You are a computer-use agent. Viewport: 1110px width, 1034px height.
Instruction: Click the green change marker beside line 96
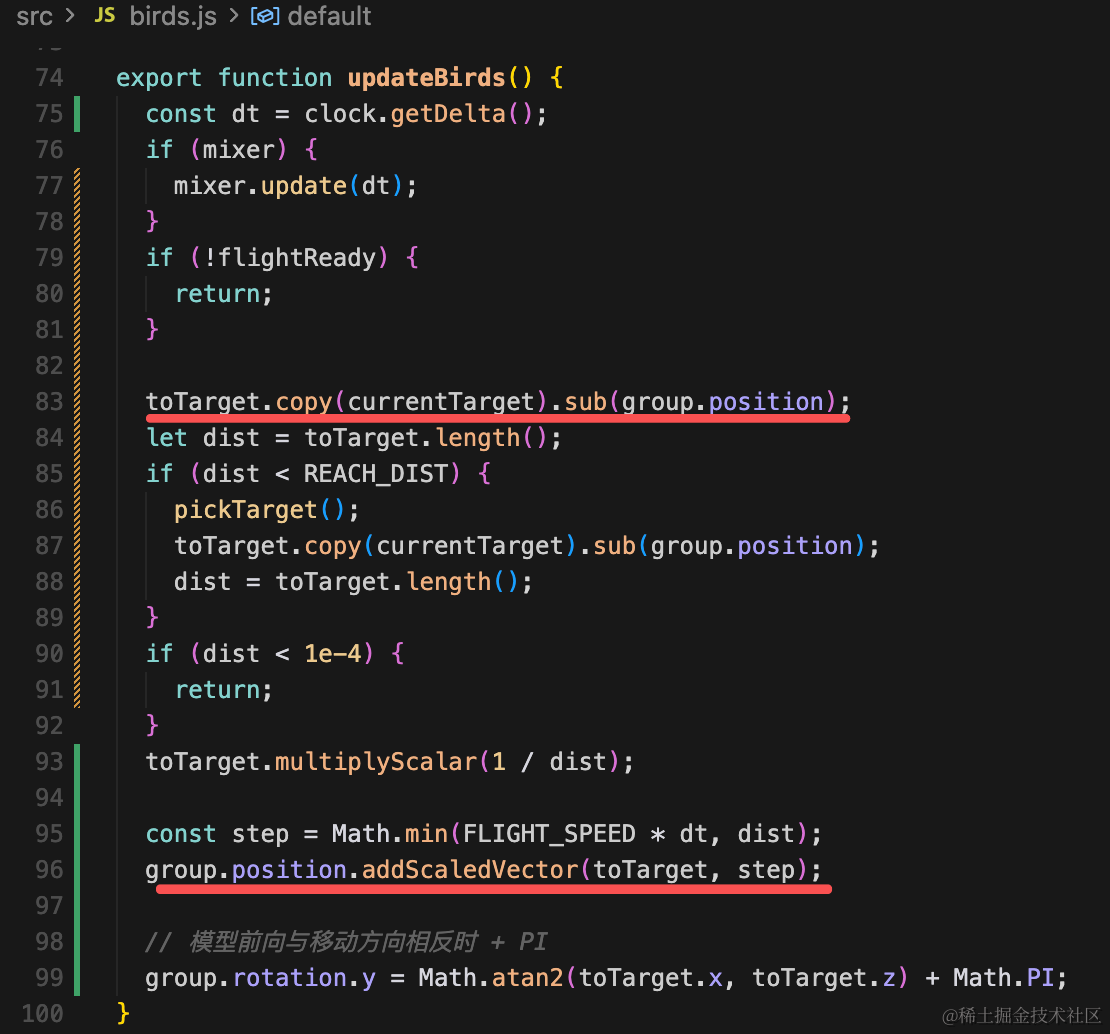77,870
